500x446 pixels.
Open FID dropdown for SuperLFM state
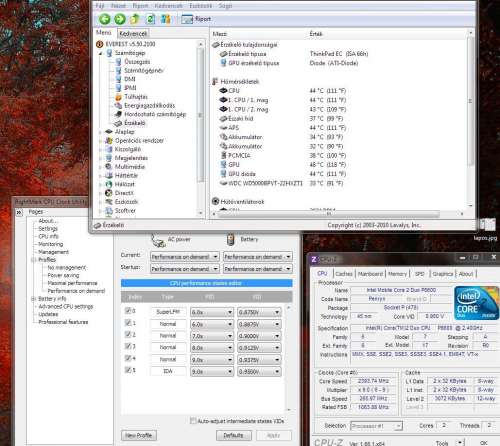pos(212,312)
